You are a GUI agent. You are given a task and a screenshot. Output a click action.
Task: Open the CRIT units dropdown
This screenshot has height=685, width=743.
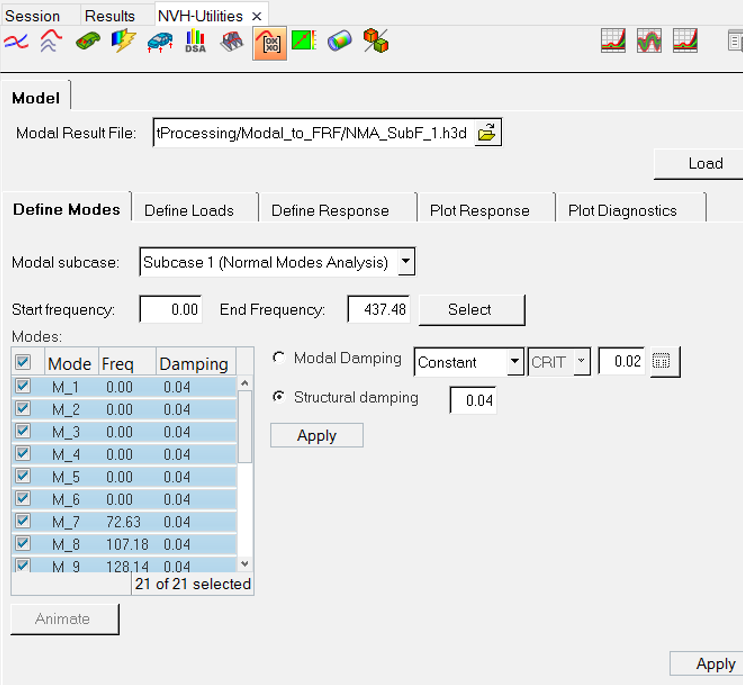(x=581, y=361)
